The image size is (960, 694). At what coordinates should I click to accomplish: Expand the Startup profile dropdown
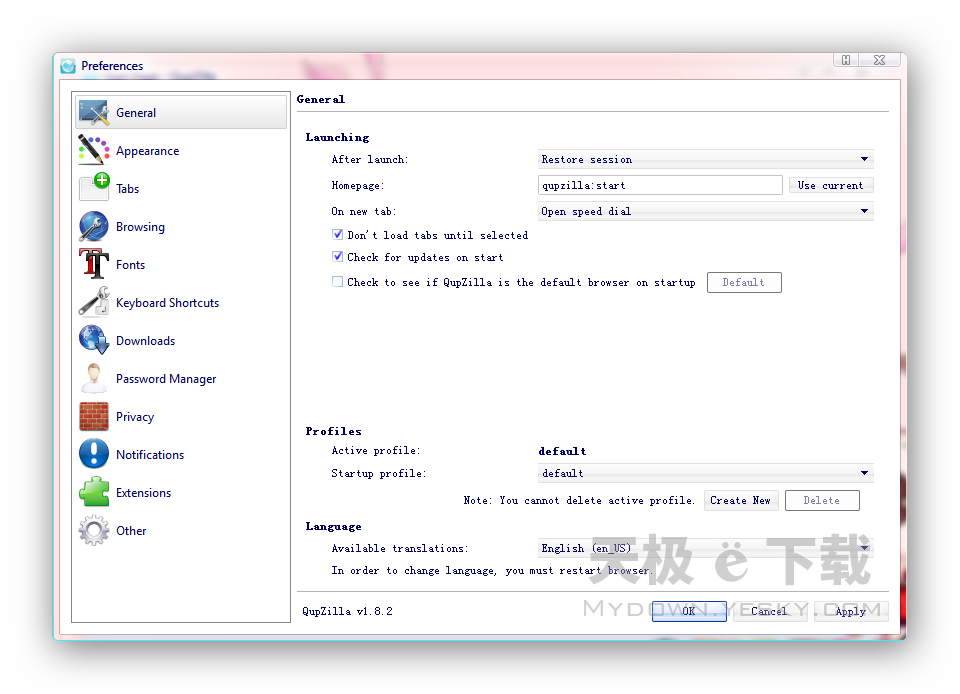tap(705, 473)
